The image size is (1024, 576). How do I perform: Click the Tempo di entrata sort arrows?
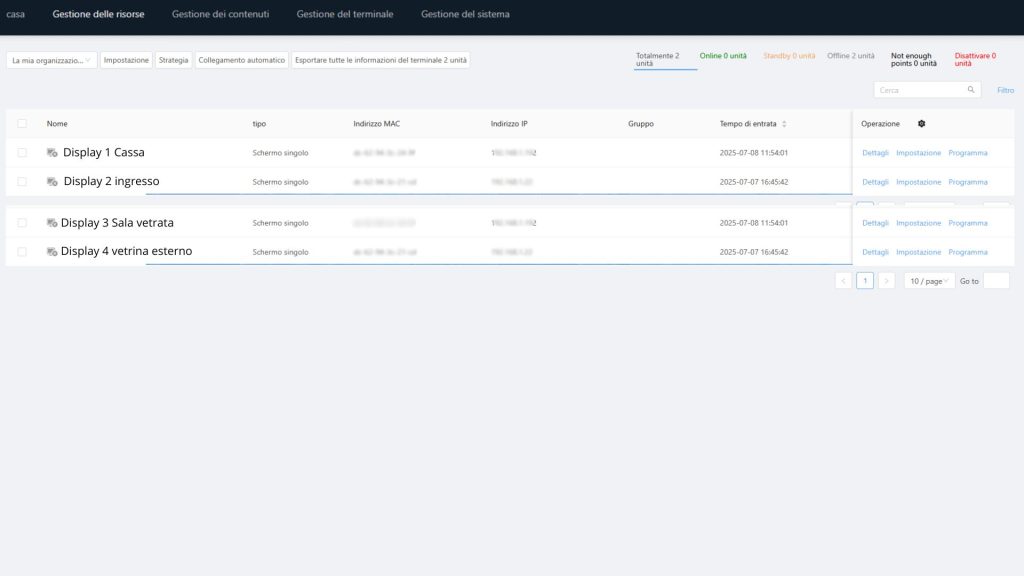click(784, 124)
